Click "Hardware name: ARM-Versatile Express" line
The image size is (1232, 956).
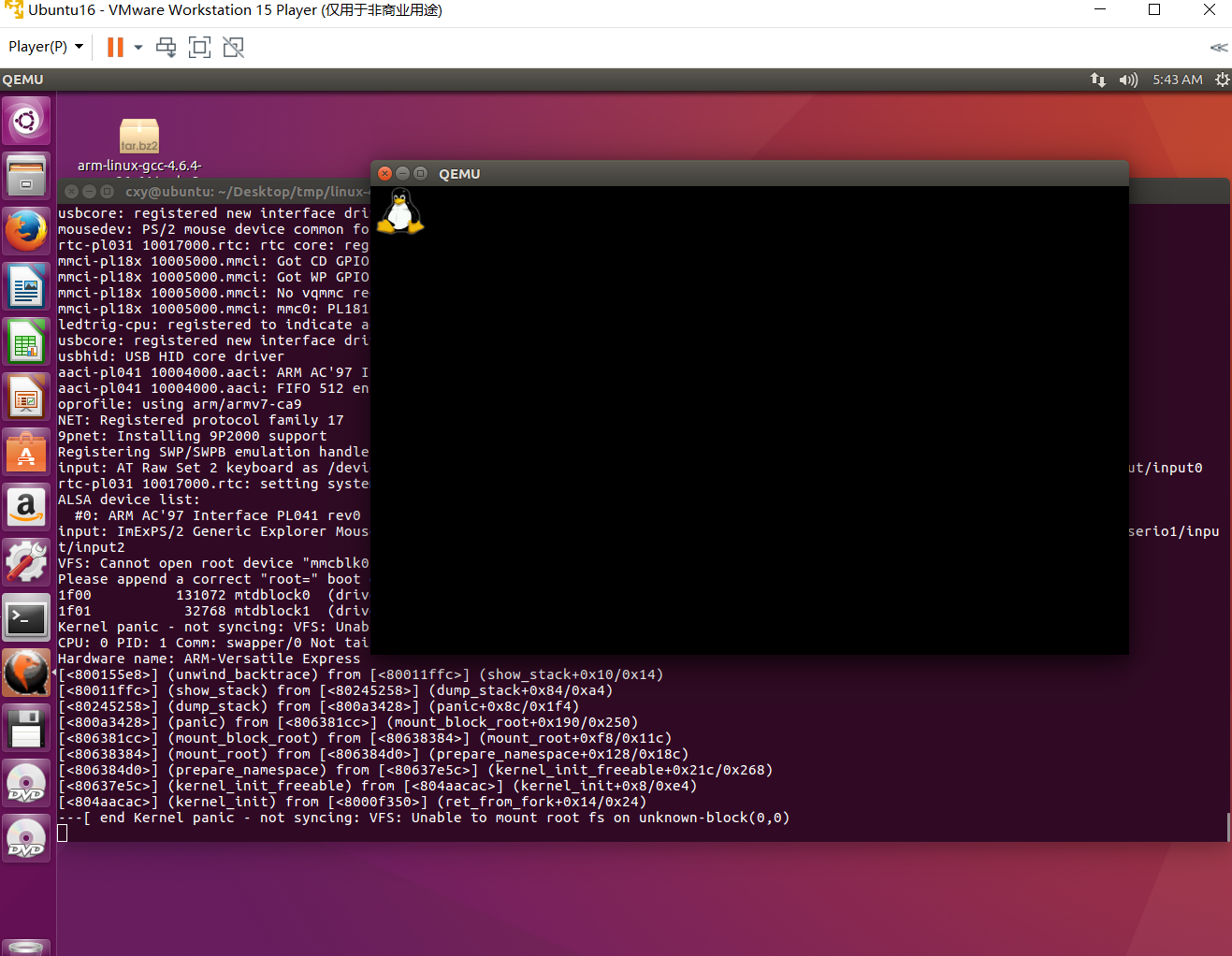coord(210,659)
